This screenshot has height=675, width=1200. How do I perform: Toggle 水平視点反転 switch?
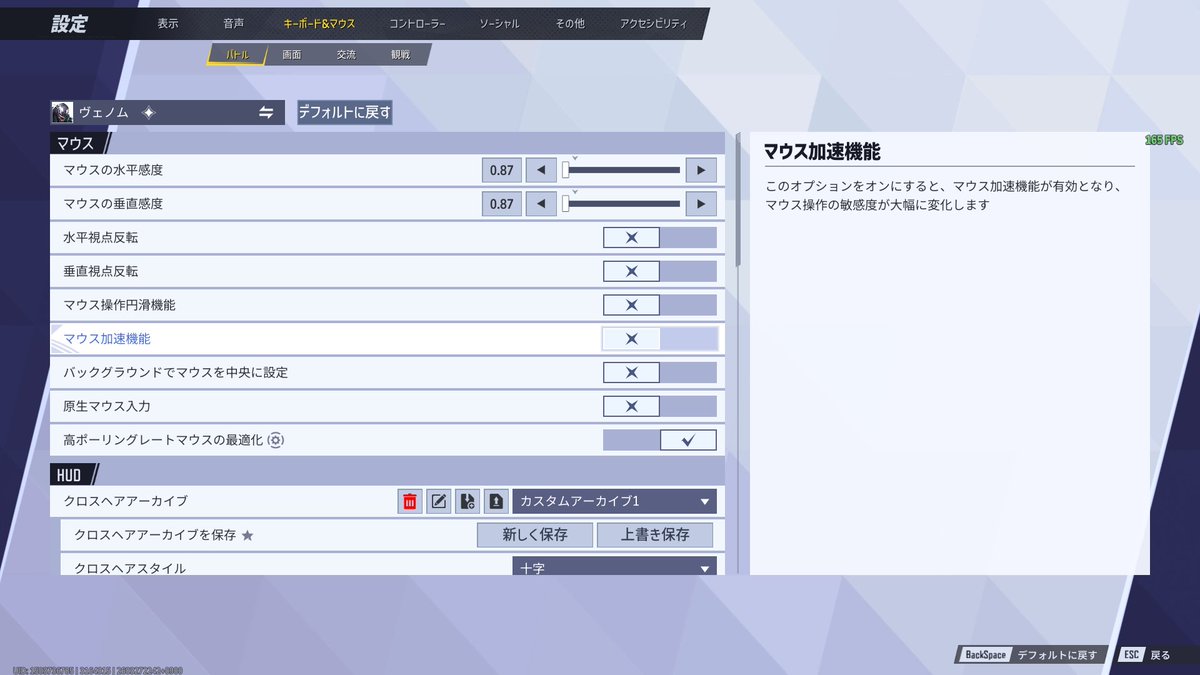(660, 238)
